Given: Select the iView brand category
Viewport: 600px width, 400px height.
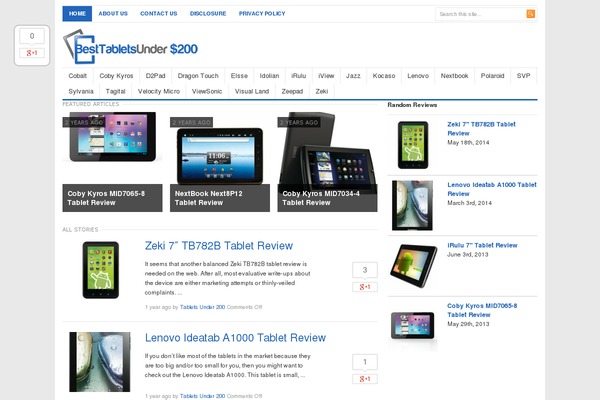Looking at the screenshot, I should click(326, 76).
